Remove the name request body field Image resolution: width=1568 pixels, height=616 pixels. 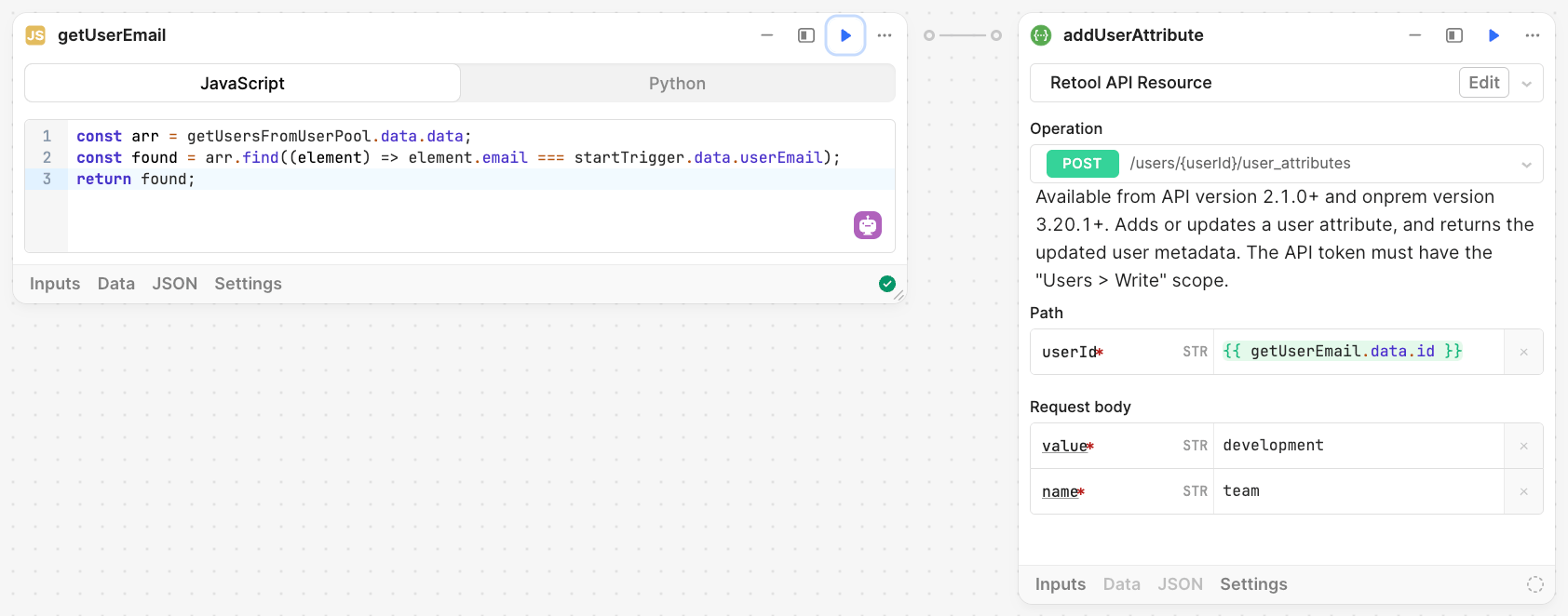(x=1524, y=491)
